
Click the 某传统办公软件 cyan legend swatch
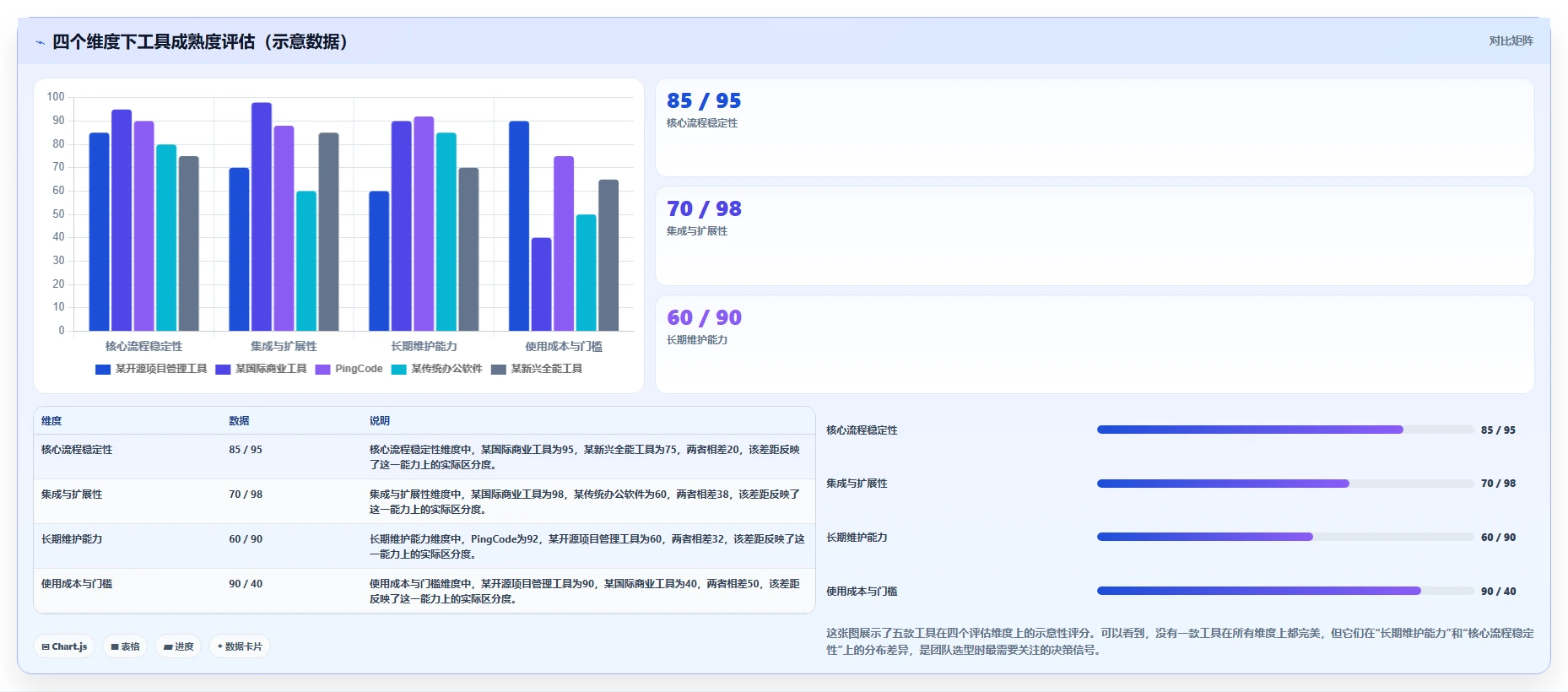click(x=398, y=370)
